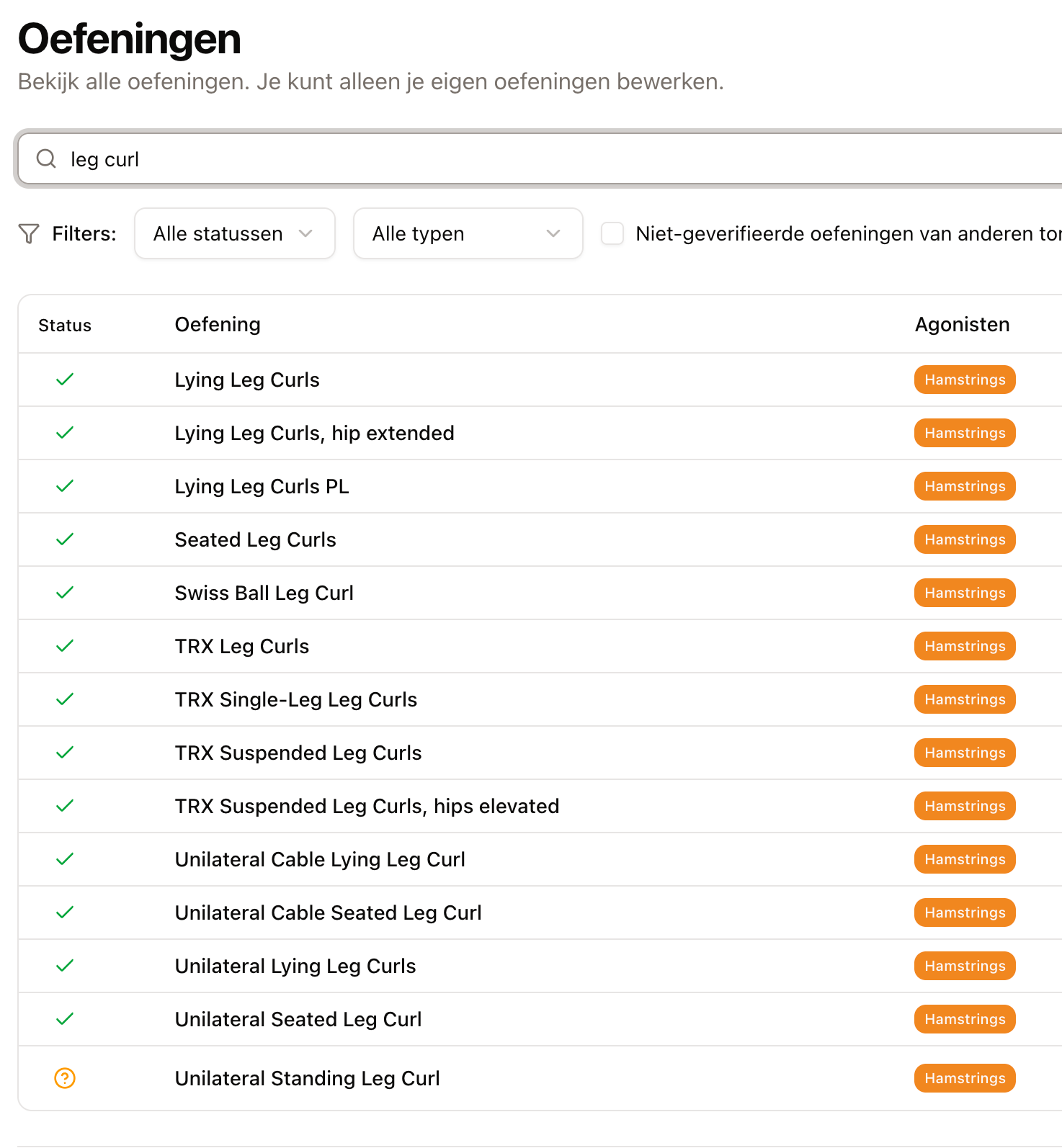Click the Agonisten column header
1062x1148 pixels.
(x=962, y=325)
